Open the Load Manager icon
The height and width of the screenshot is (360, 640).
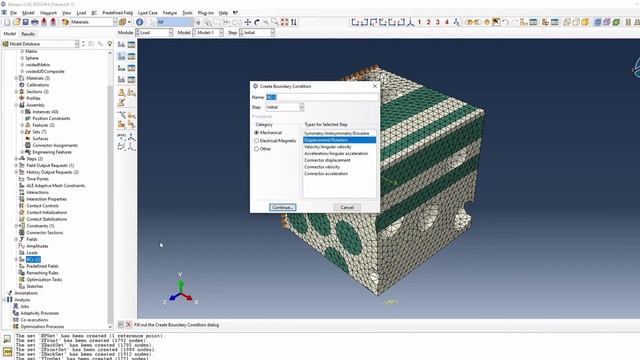(x=131, y=44)
